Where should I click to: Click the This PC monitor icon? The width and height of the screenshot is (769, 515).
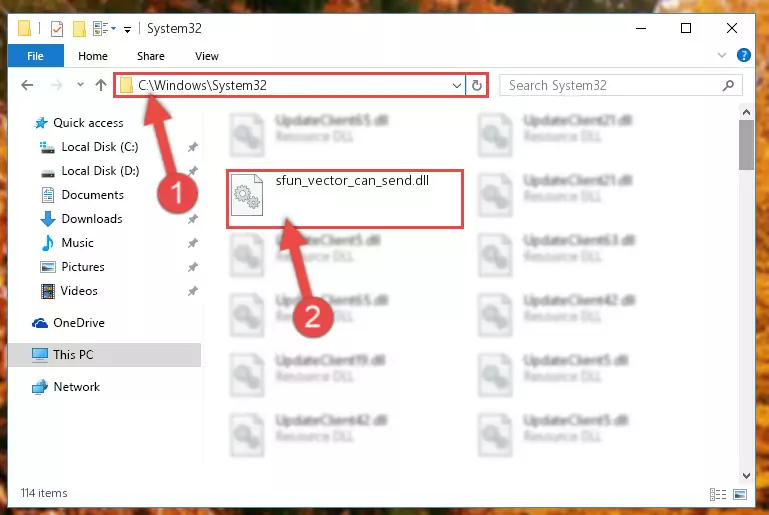coord(40,355)
